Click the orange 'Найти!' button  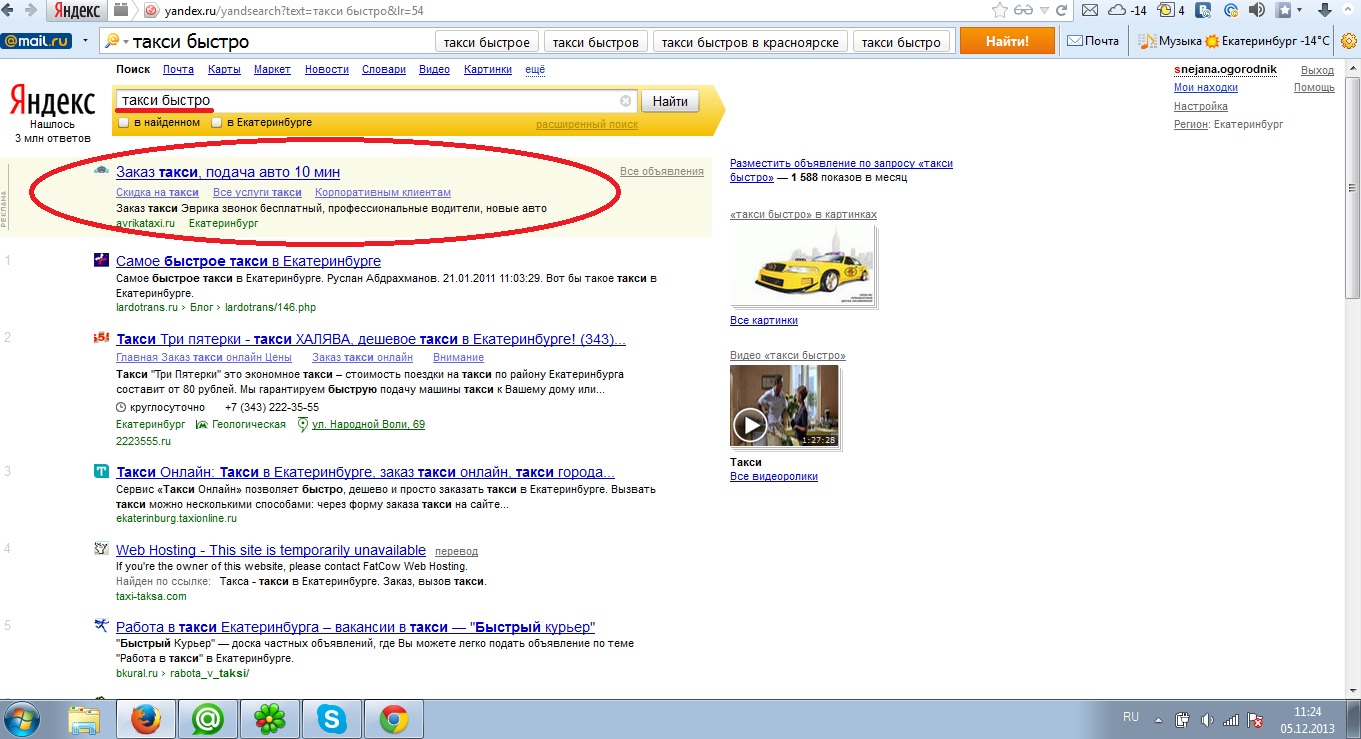point(1007,41)
